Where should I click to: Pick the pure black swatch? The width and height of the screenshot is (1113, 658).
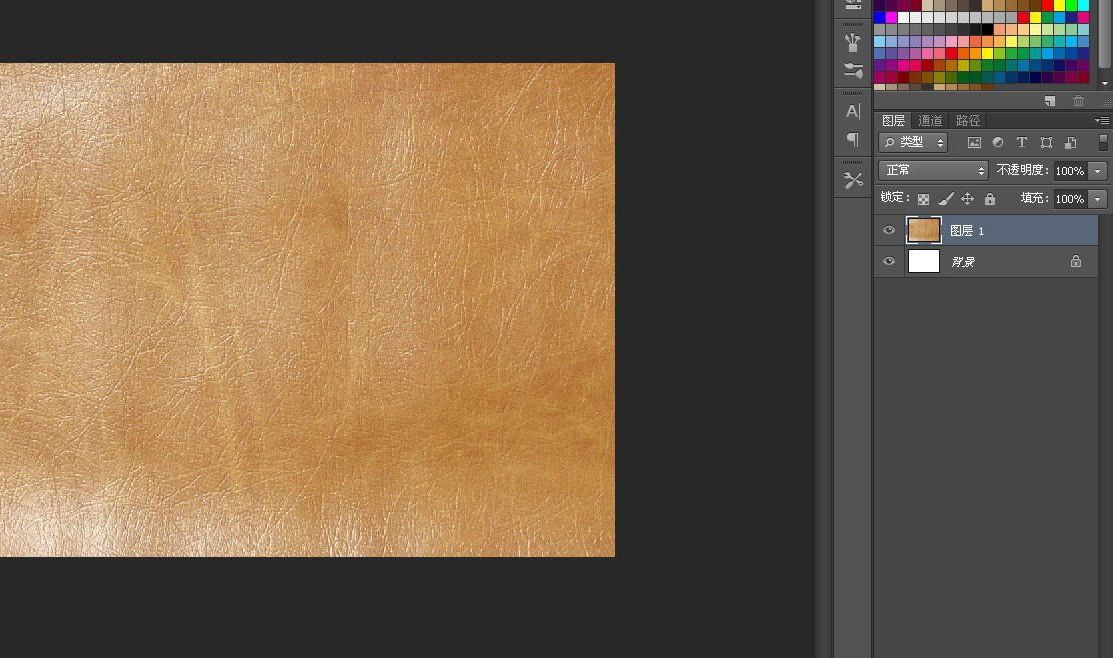pyautogui.click(x=987, y=29)
